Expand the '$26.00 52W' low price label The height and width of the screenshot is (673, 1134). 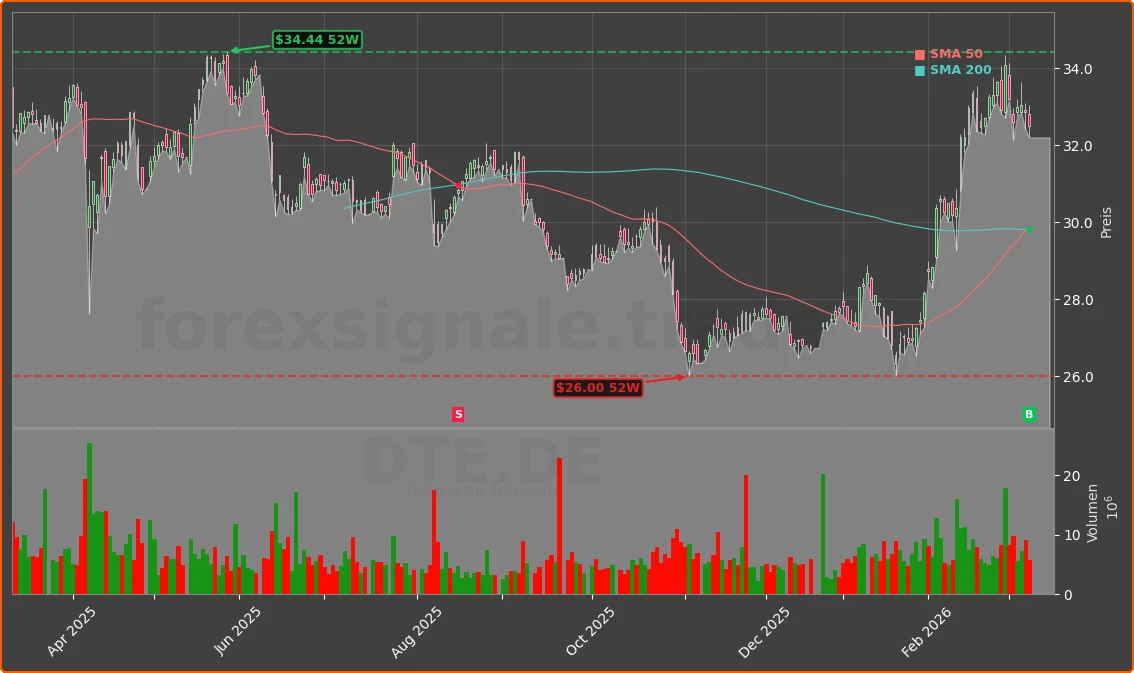click(x=598, y=389)
